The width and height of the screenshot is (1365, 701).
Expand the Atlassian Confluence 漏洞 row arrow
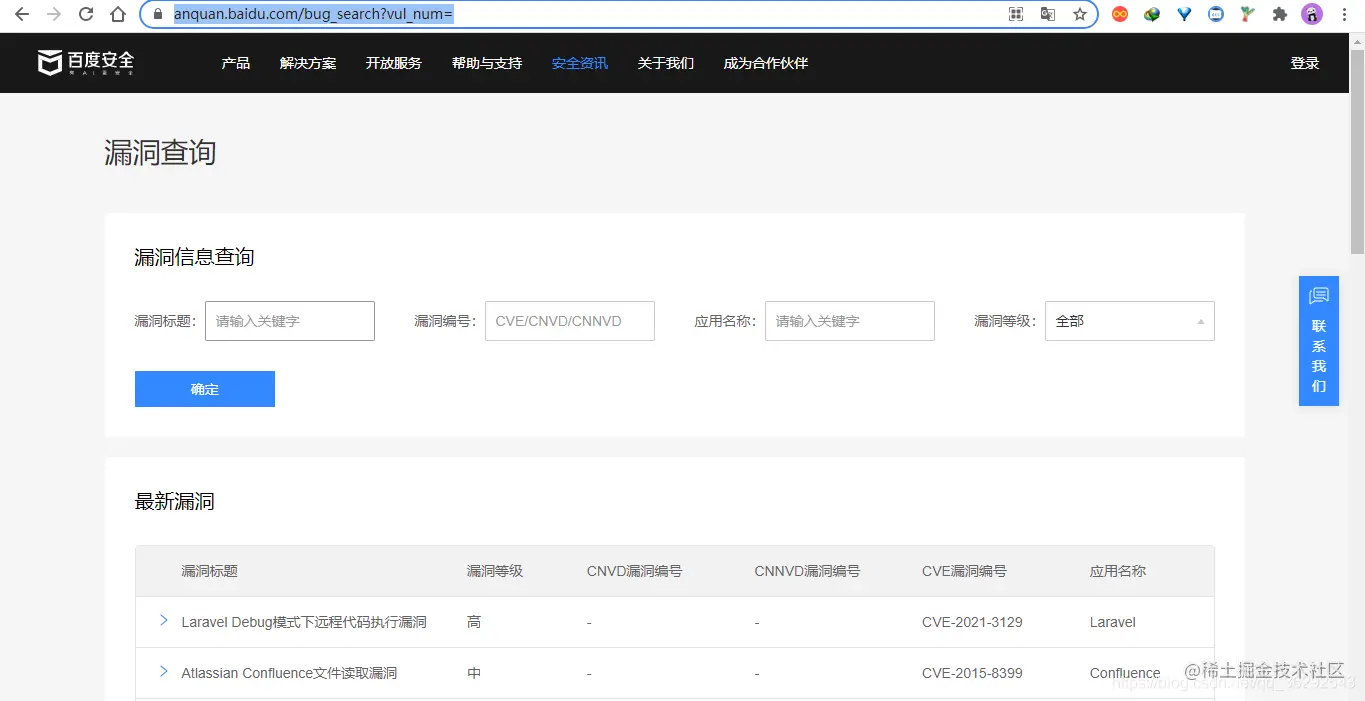pyautogui.click(x=163, y=672)
